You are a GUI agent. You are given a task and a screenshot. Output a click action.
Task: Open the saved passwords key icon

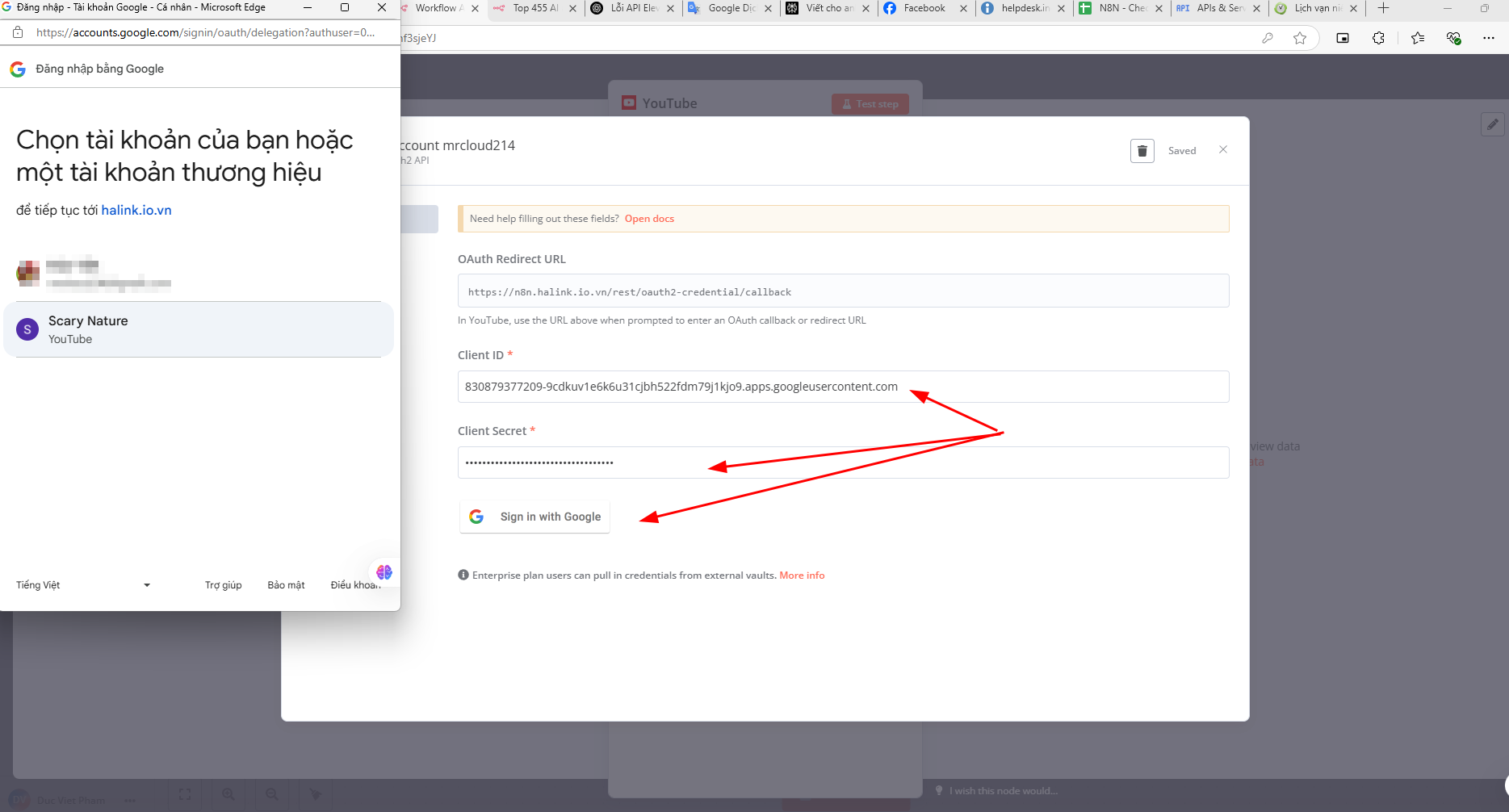[1268, 38]
